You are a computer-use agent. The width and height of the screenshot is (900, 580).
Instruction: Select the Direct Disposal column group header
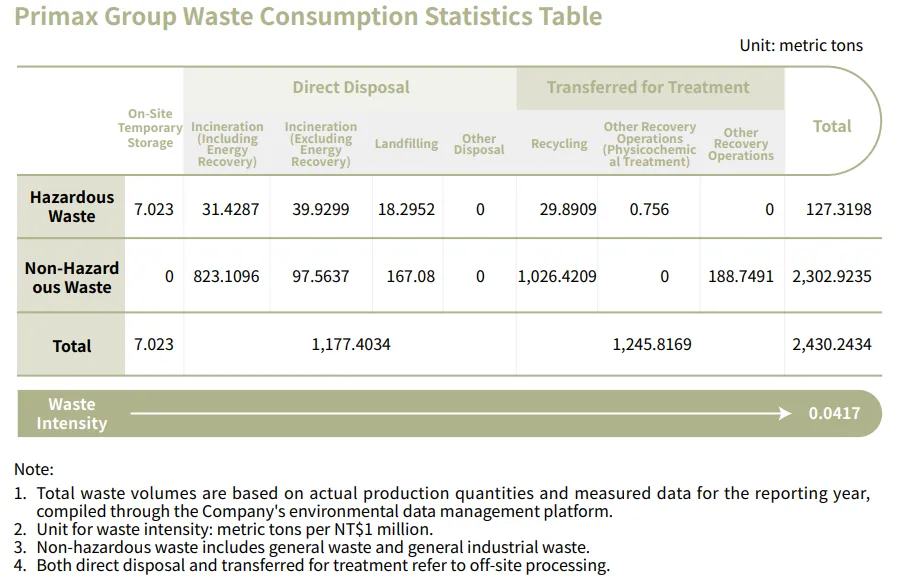(x=350, y=87)
